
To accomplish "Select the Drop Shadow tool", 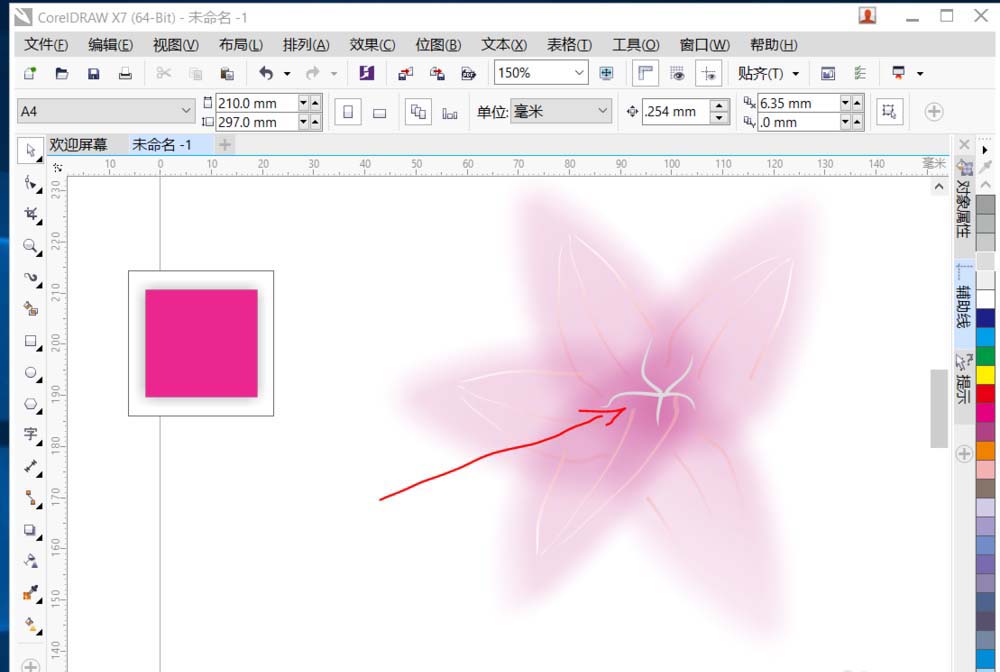I will click(x=31, y=530).
